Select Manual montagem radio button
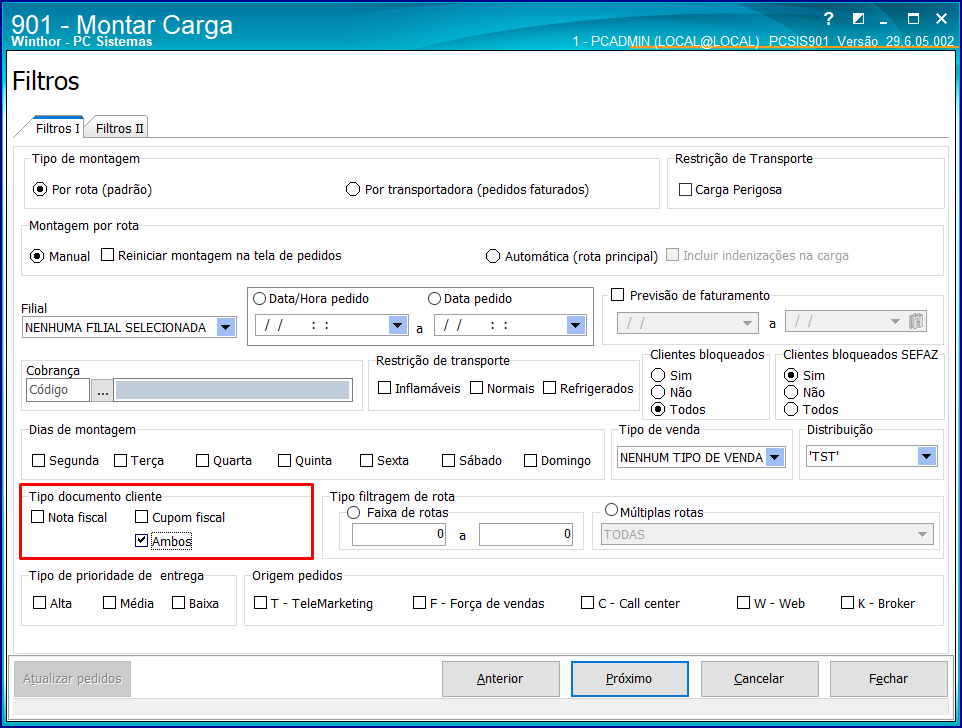 pos(37,256)
